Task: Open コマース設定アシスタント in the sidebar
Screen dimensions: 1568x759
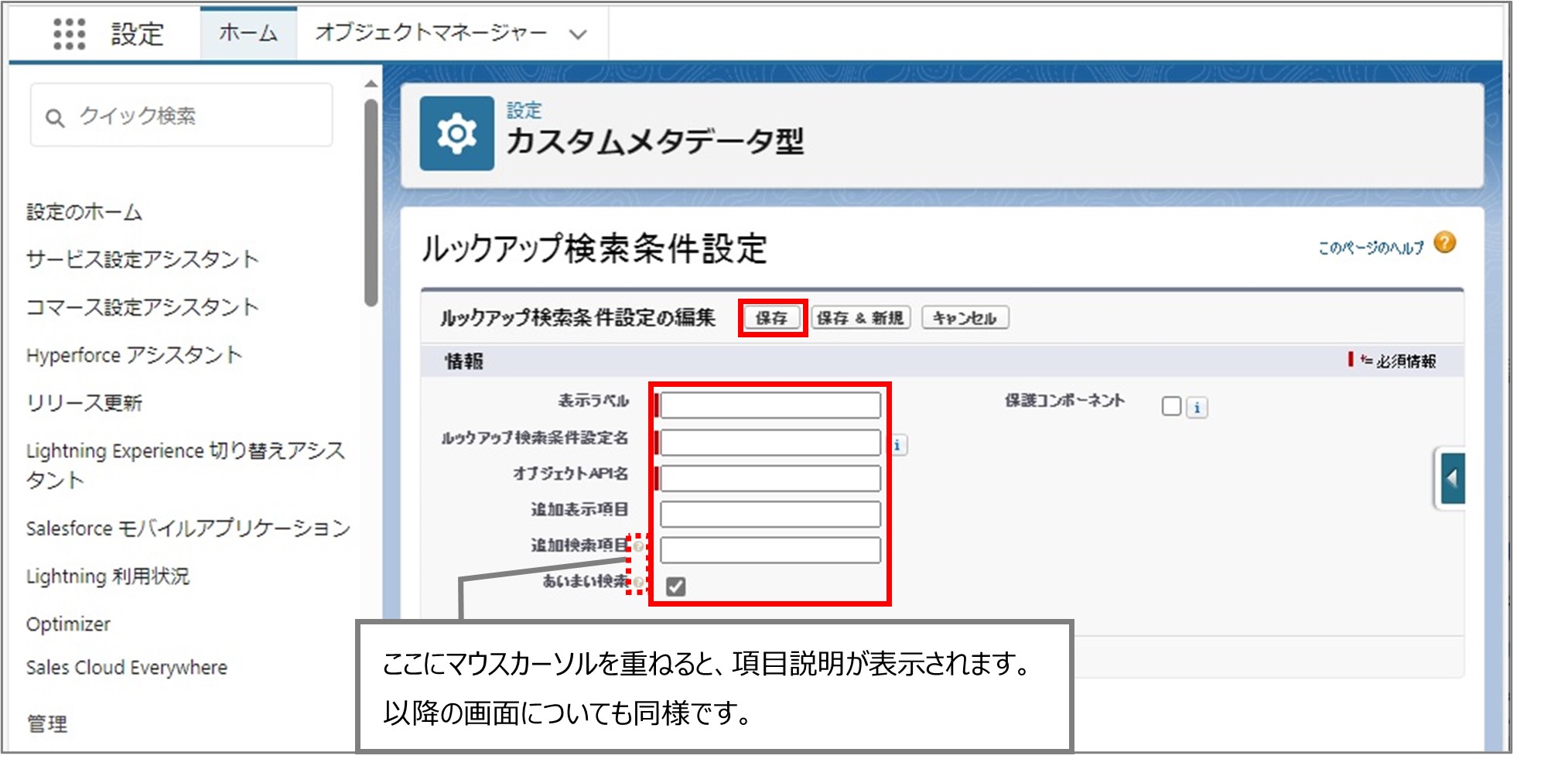Action: 142,307
